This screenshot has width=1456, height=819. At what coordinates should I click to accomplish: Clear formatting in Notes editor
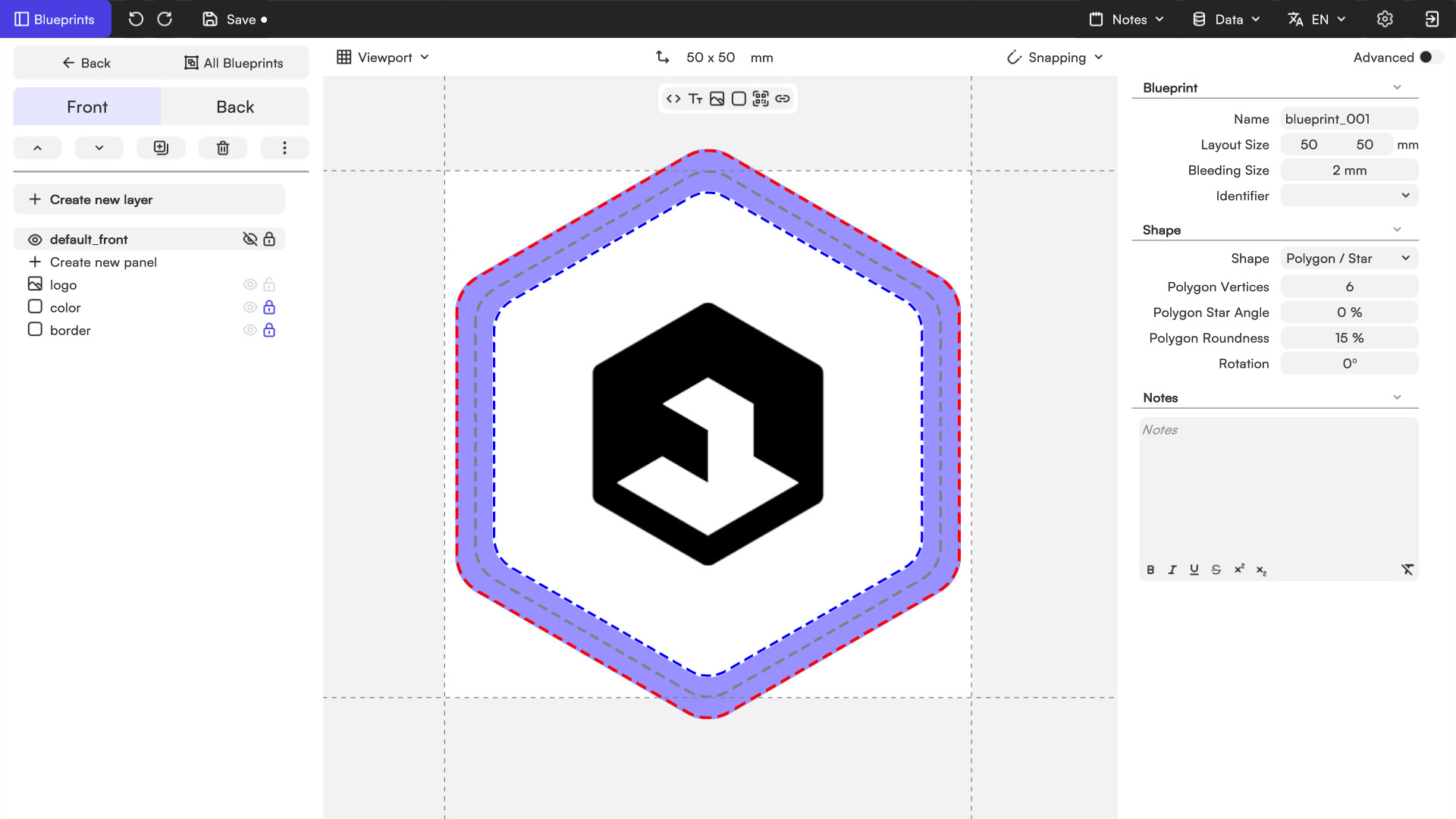1407,570
